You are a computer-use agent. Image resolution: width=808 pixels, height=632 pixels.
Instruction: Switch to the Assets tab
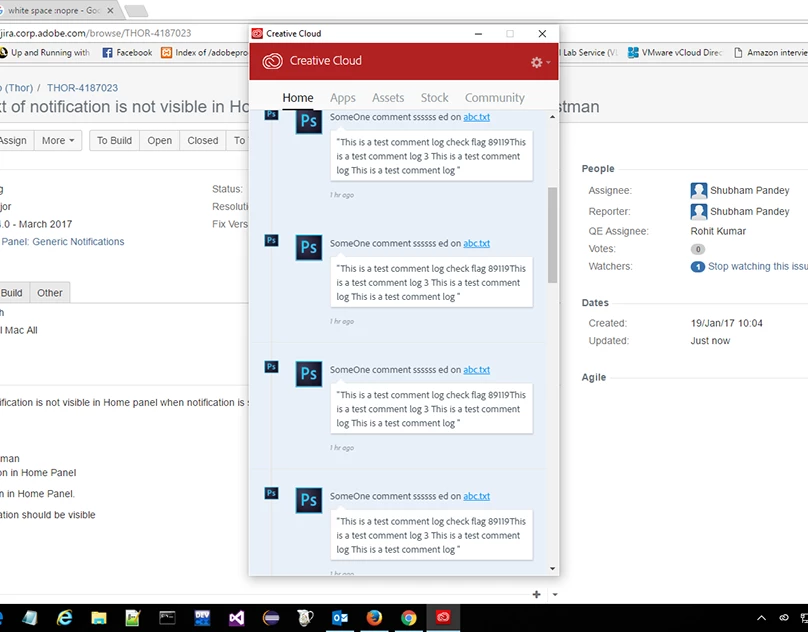tap(388, 98)
